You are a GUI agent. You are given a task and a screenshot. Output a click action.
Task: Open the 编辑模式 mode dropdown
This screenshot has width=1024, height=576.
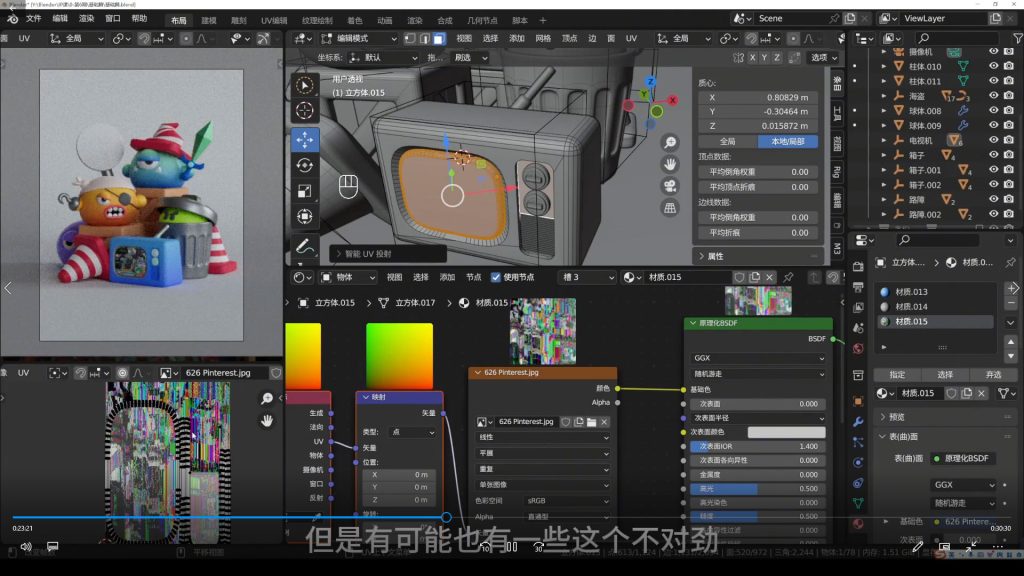[356, 39]
